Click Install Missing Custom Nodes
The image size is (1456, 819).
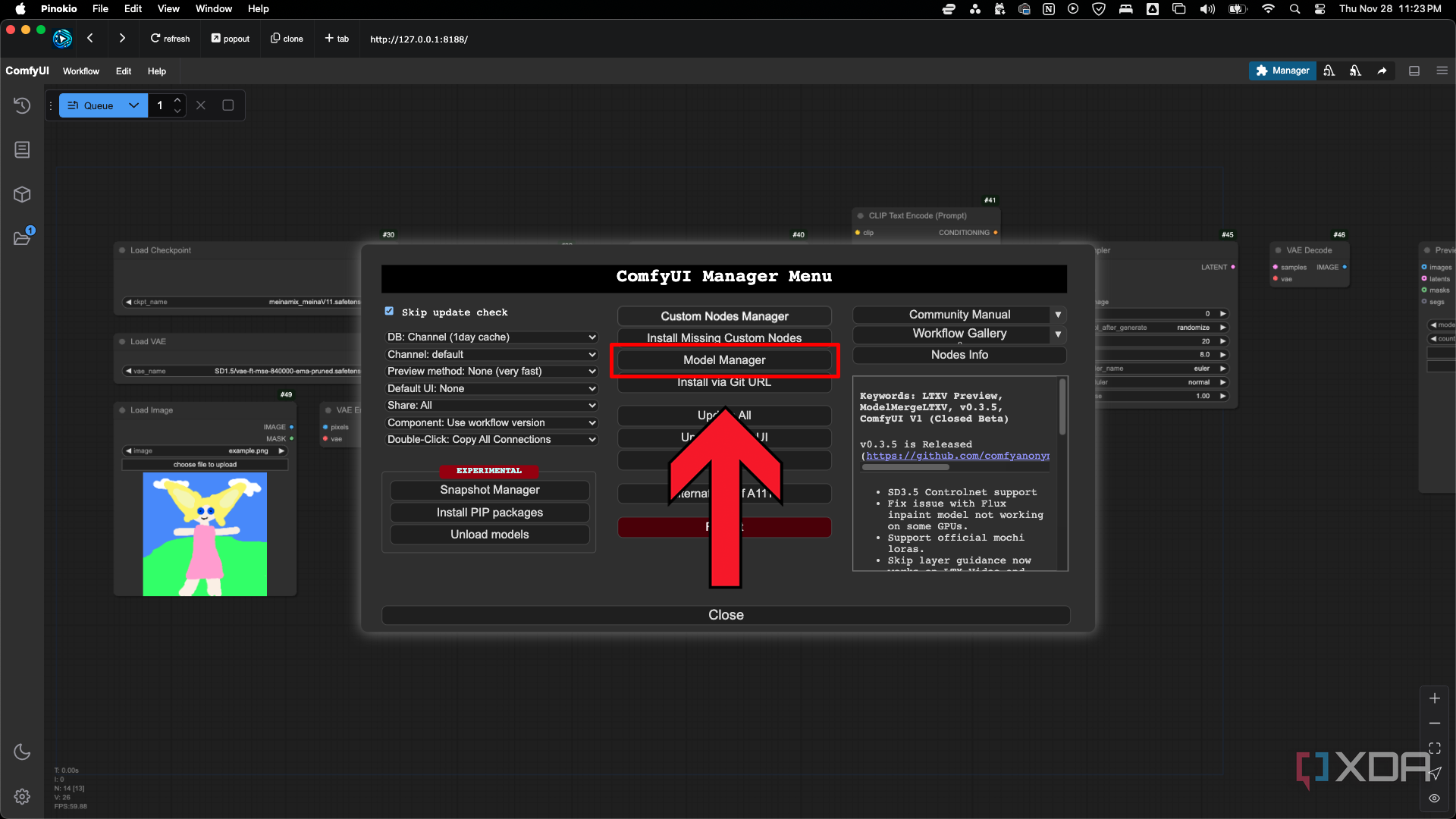tap(724, 337)
